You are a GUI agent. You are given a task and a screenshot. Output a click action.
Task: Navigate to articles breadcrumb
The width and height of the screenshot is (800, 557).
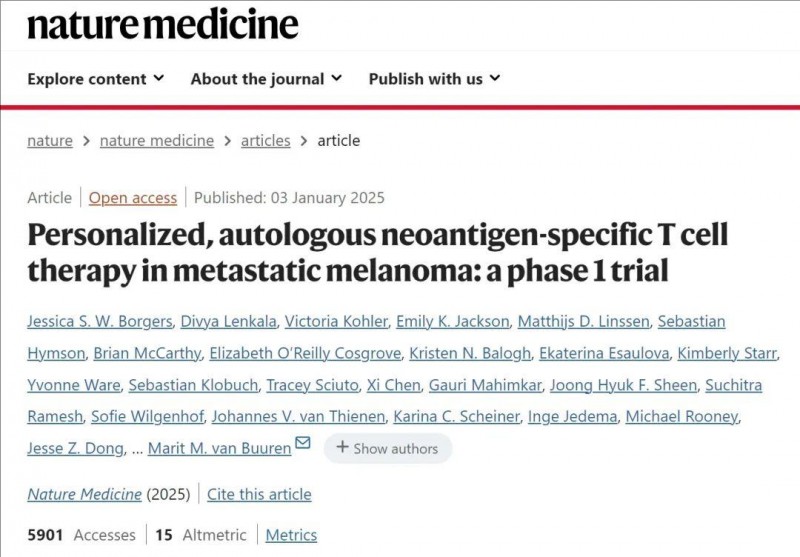[265, 140]
